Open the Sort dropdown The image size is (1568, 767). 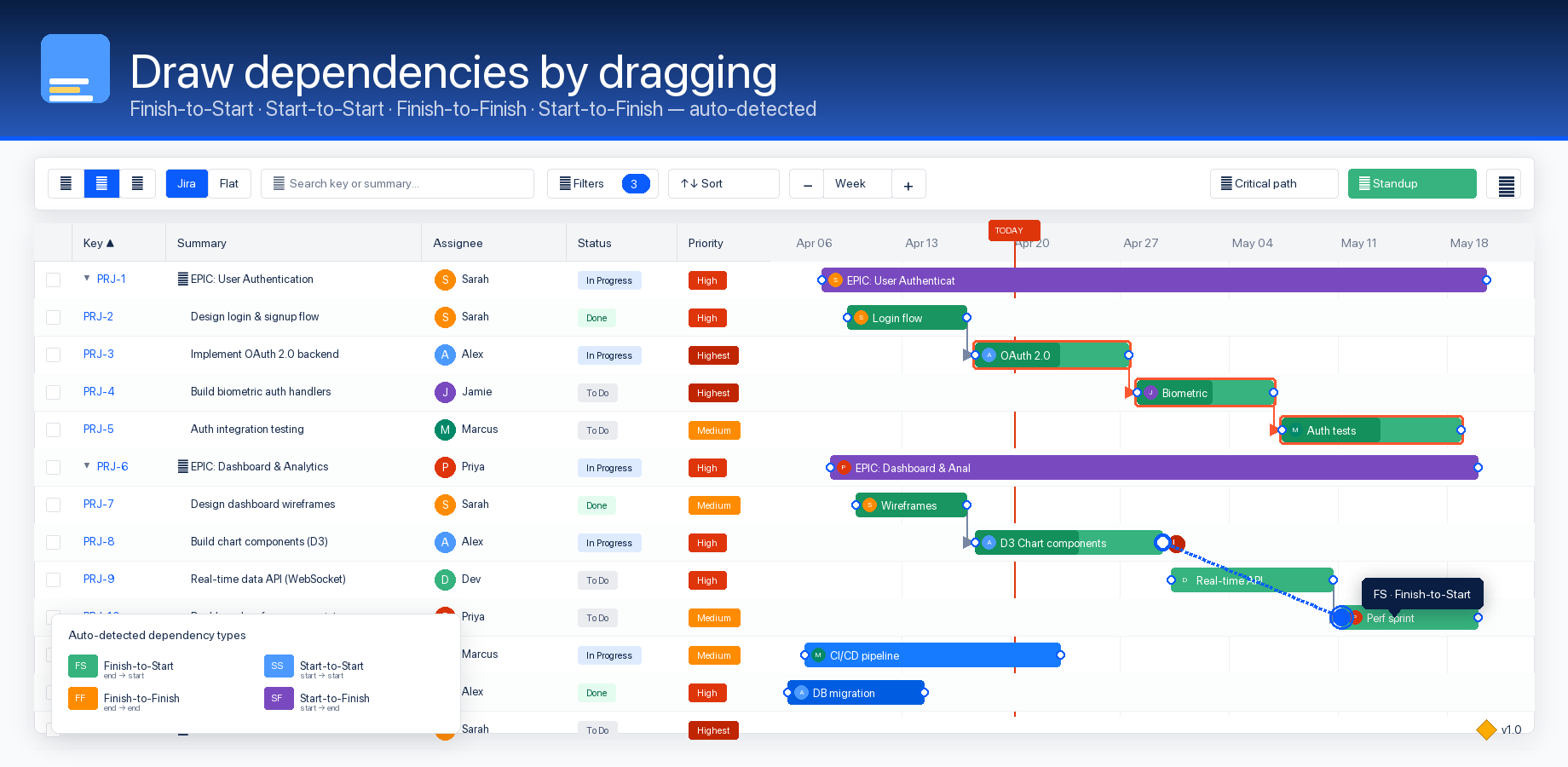[723, 184]
